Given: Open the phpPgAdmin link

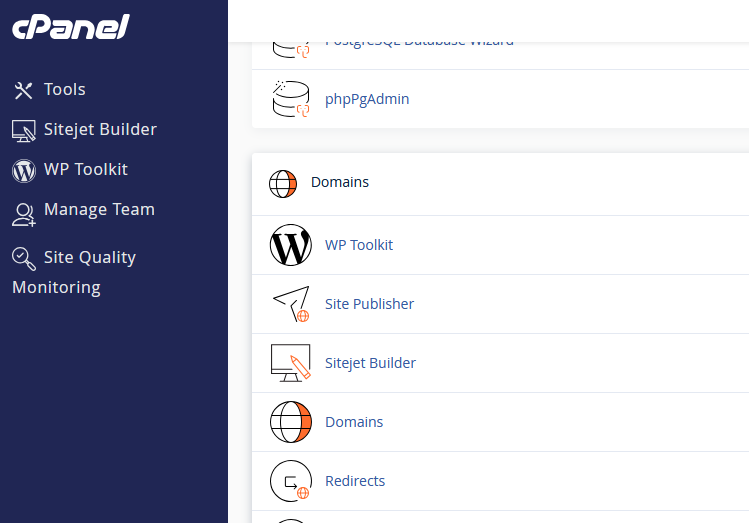Looking at the screenshot, I should click(x=367, y=99).
